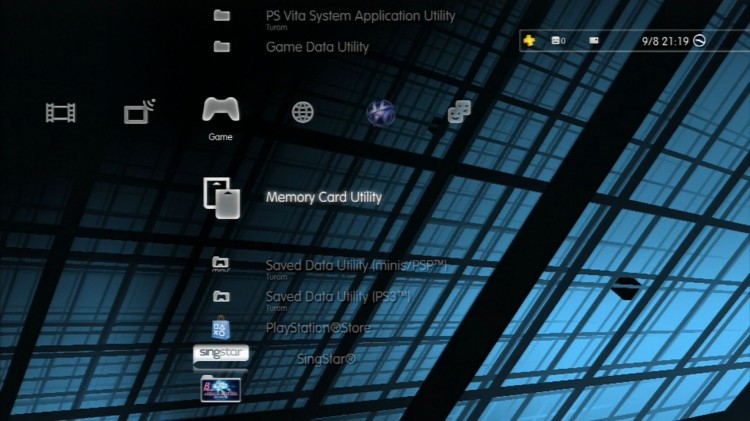Select Game Data Utility entry
The image size is (750, 421).
point(317,47)
